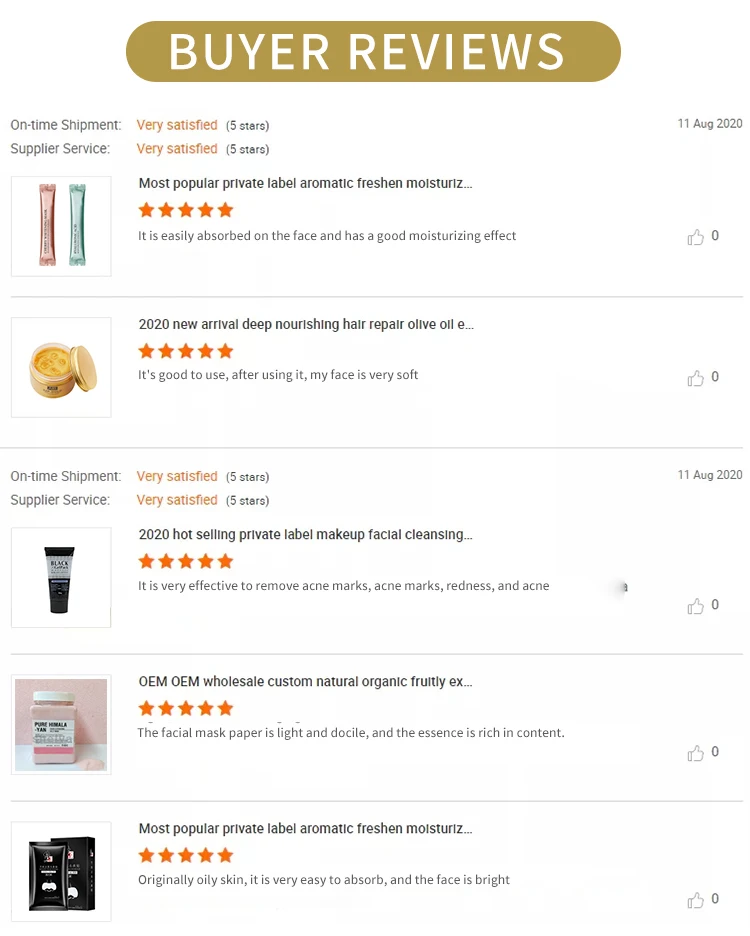
Task: Open '2020 new arrival deep nourishing hair repair' link
Action: pos(306,324)
